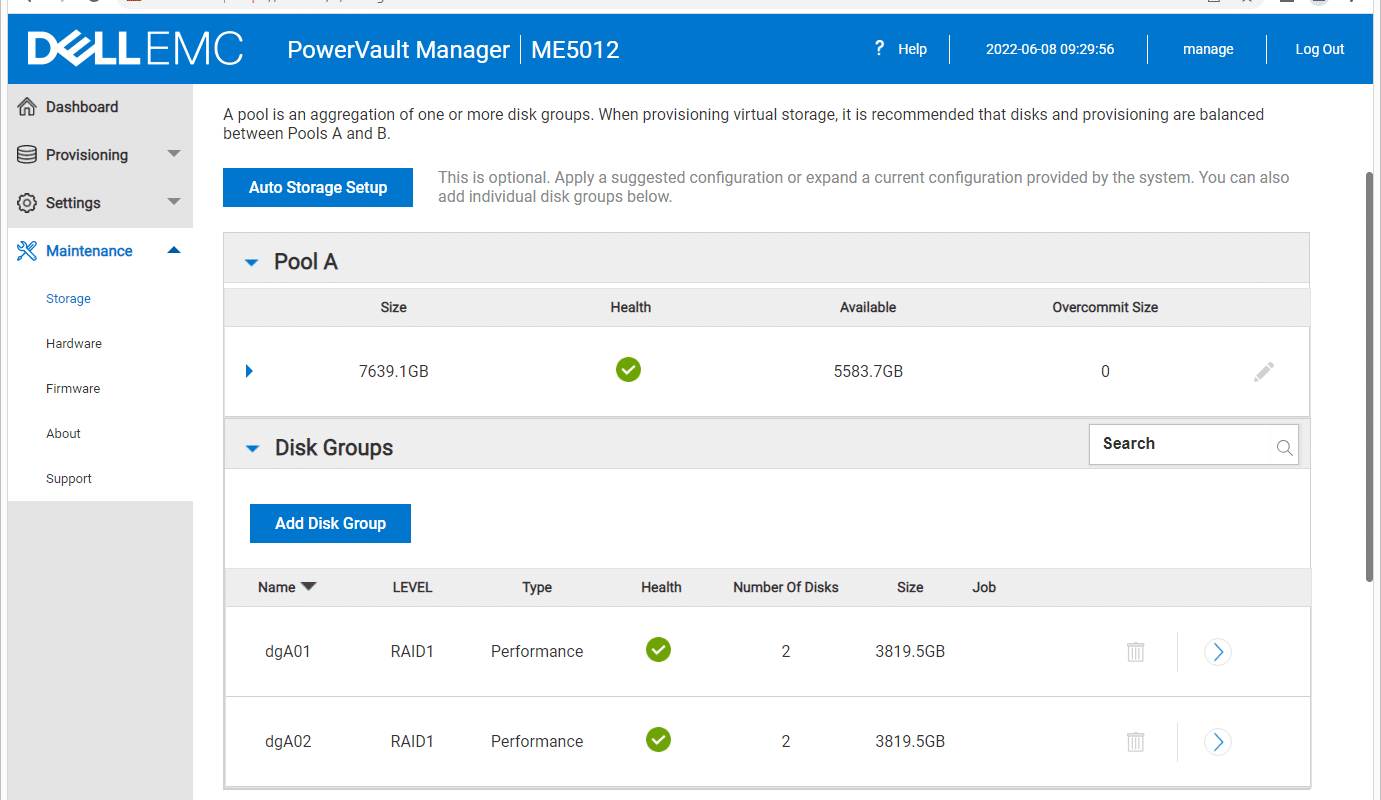Click dgA02 green health checkmark
The height and width of the screenshot is (800, 1381).
click(x=658, y=740)
